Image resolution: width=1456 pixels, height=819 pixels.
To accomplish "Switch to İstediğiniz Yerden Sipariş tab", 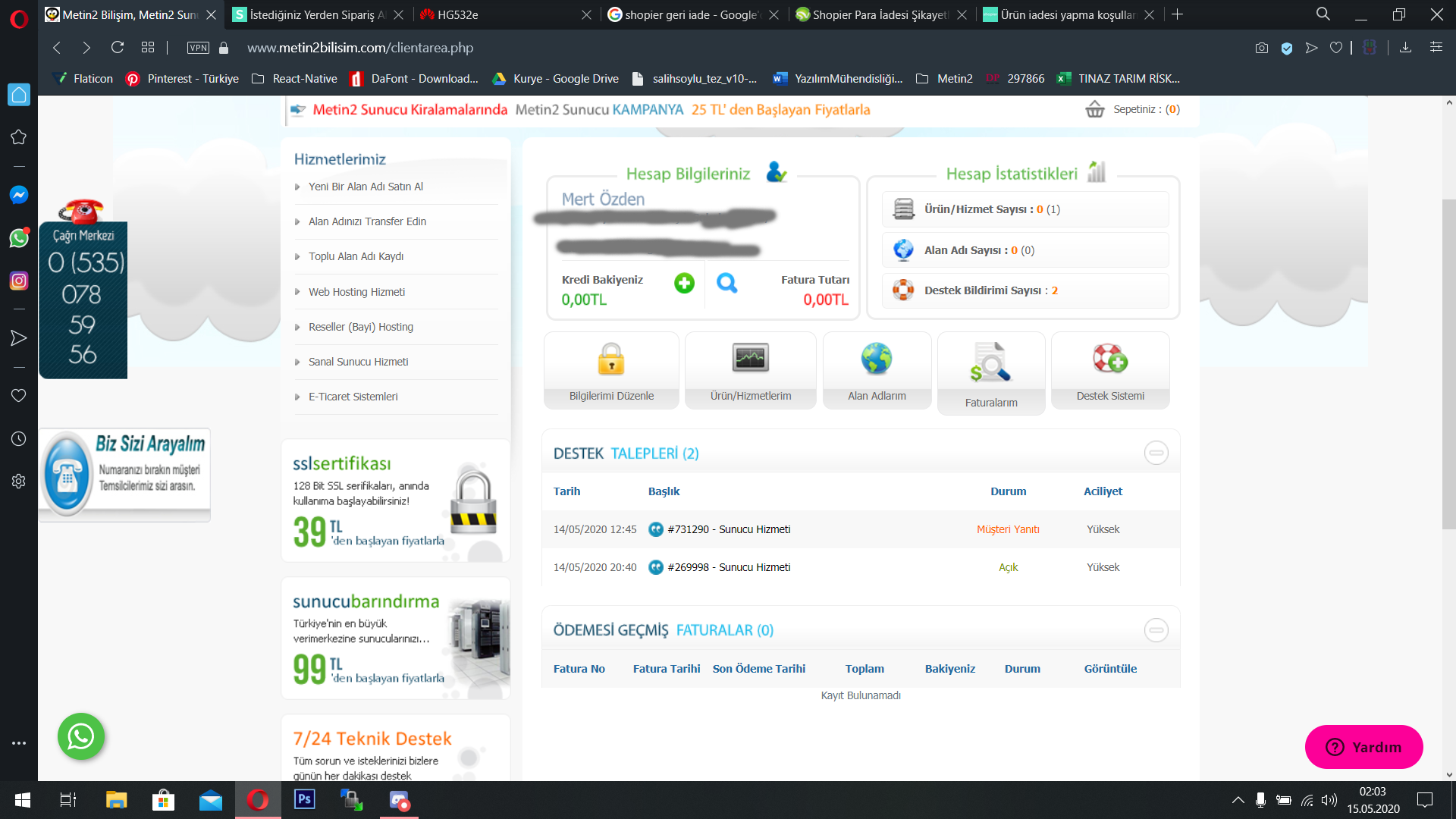I will [318, 14].
